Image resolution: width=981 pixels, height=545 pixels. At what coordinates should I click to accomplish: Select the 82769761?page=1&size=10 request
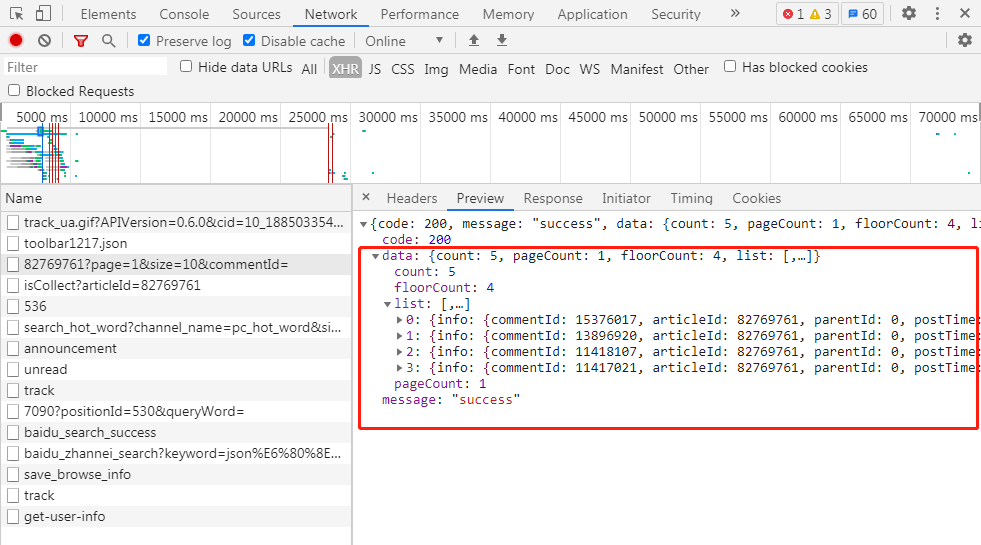(176, 265)
